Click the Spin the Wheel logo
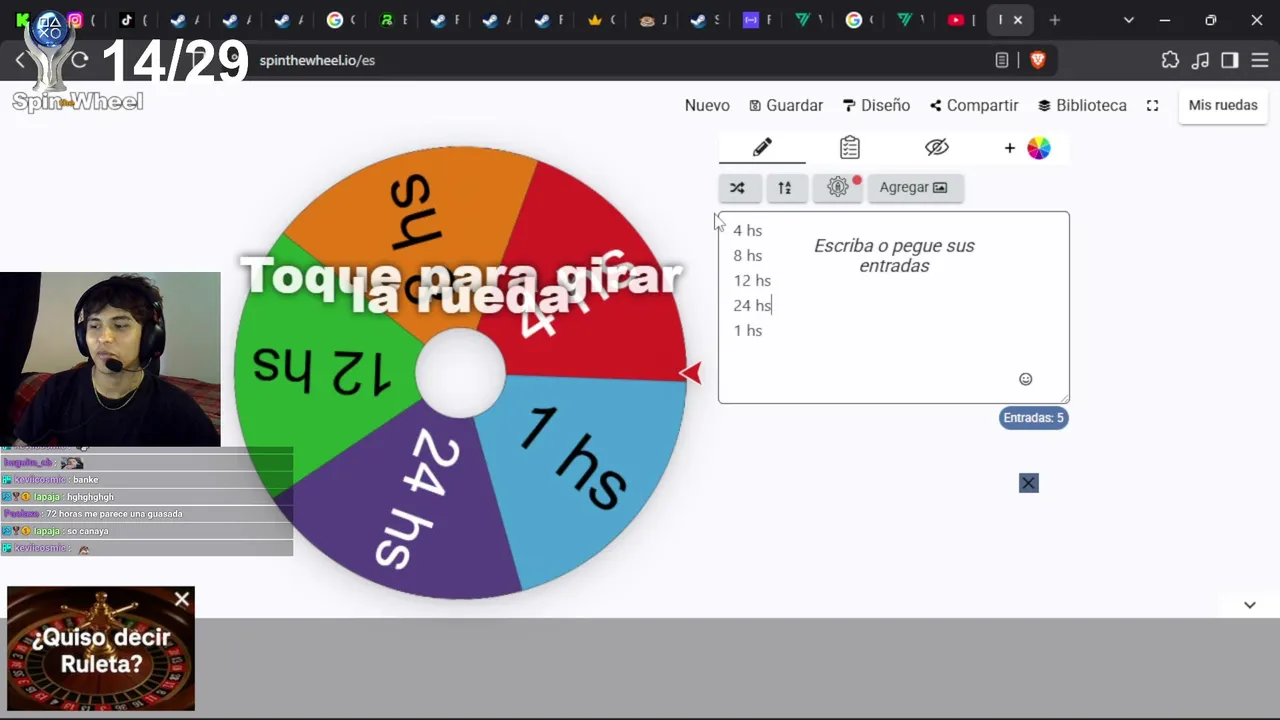Viewport: 1280px width, 720px height. [78, 101]
